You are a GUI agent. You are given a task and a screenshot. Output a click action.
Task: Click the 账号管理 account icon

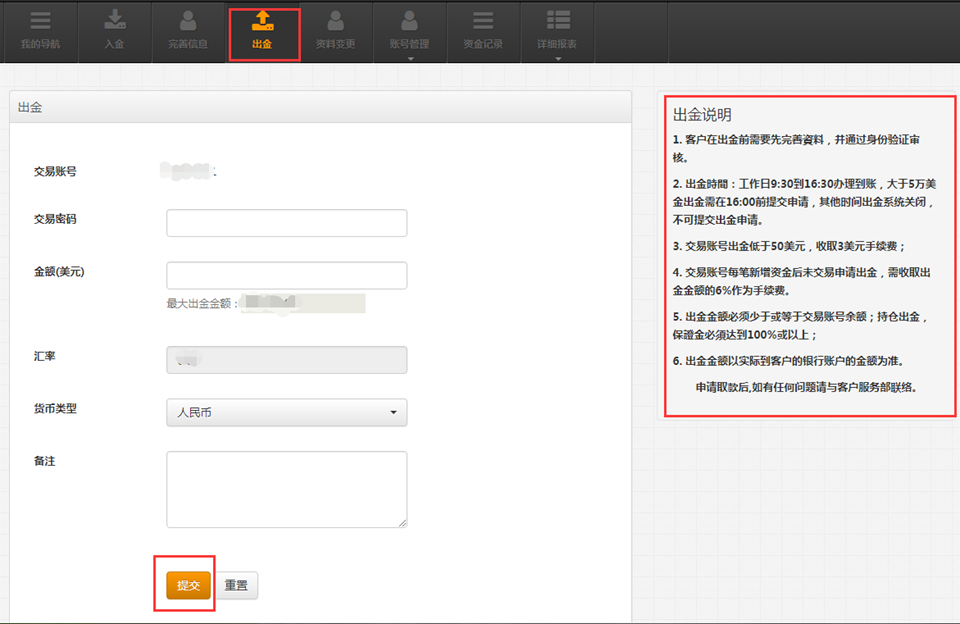tap(409, 20)
